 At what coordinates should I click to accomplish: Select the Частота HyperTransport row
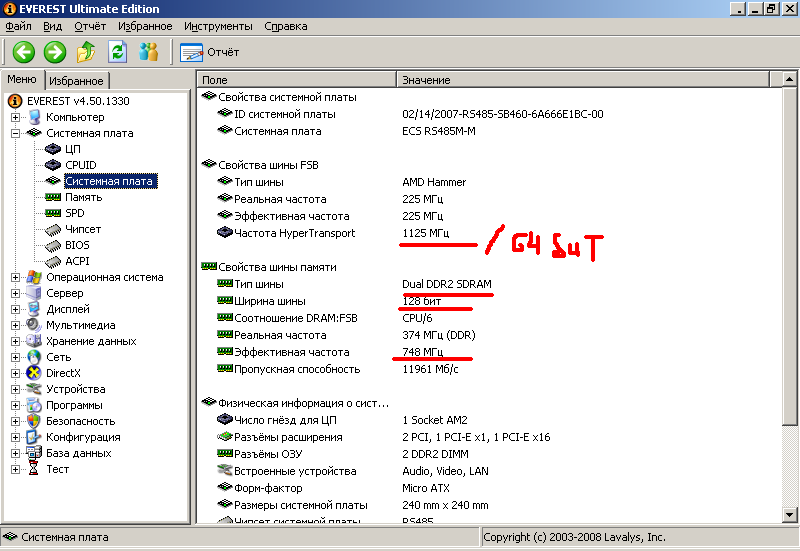tap(489, 233)
